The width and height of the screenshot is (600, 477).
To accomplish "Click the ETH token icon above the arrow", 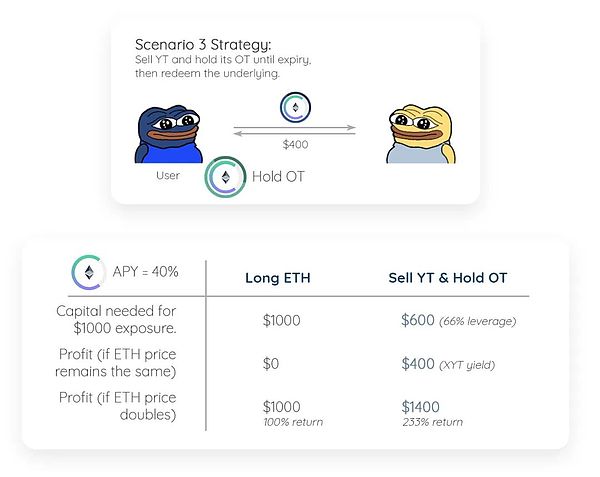I will click(295, 108).
